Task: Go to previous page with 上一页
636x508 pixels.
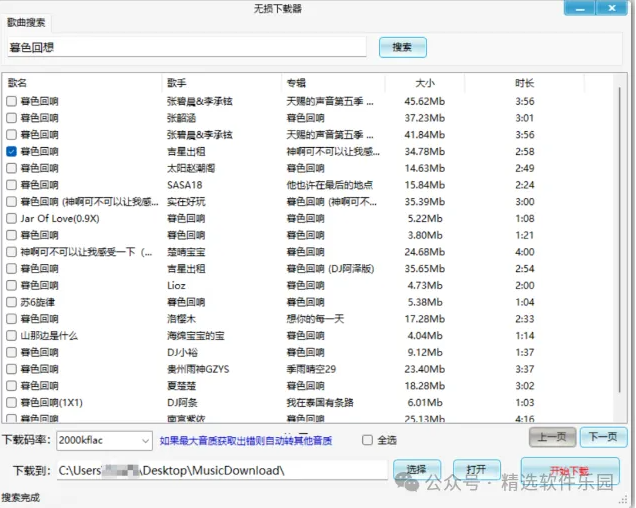Action: tap(552, 437)
